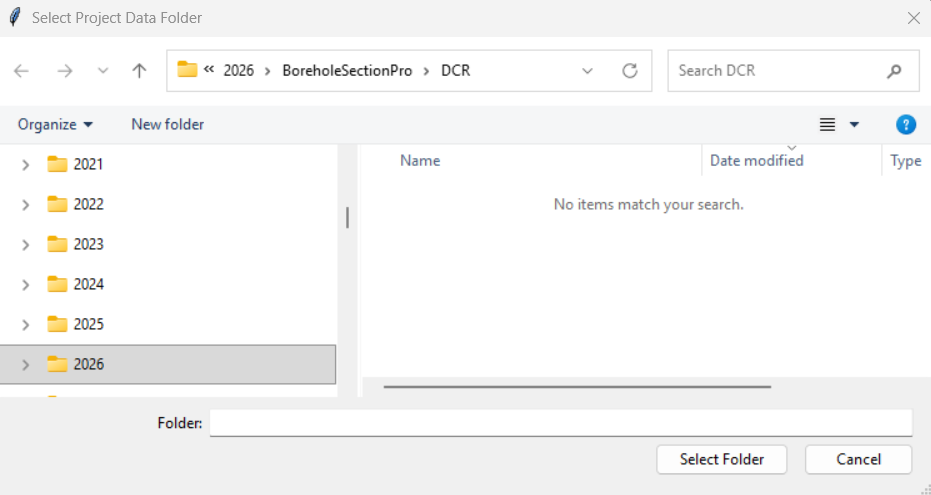Viewport: 931px width, 495px height.
Task: Click the Cancel button
Action: tap(858, 459)
